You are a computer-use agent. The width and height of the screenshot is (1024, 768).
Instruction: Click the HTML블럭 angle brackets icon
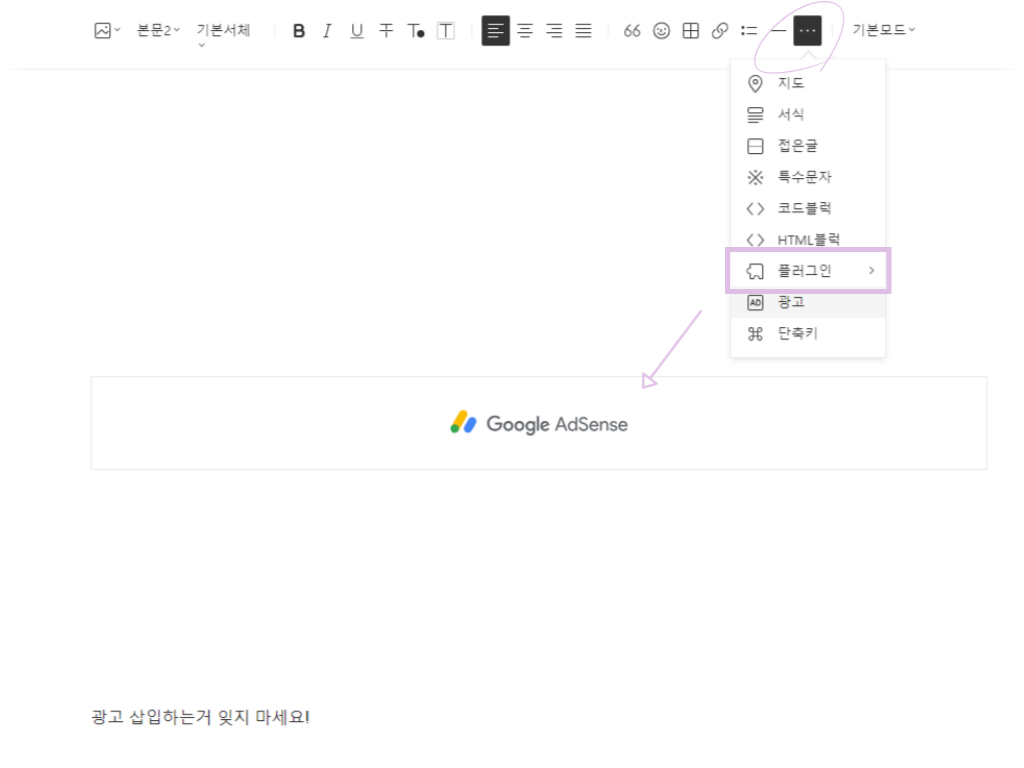[x=755, y=240]
